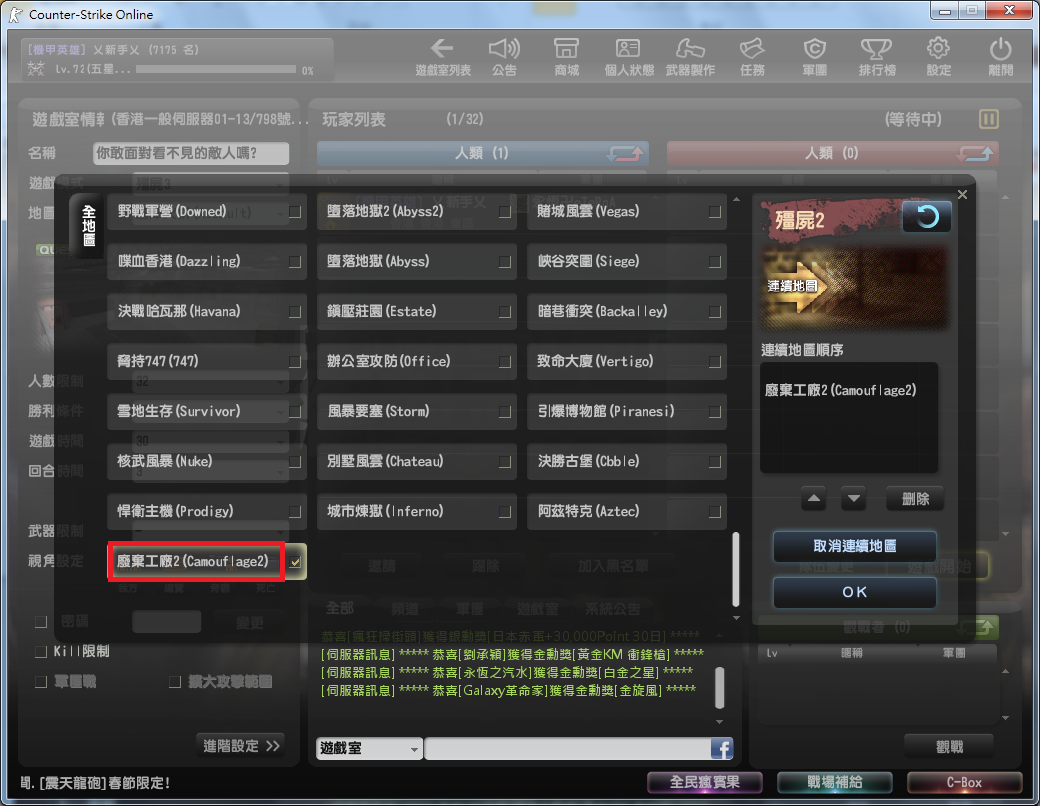Open the C-Box button
The height and width of the screenshot is (806, 1040).
[964, 783]
